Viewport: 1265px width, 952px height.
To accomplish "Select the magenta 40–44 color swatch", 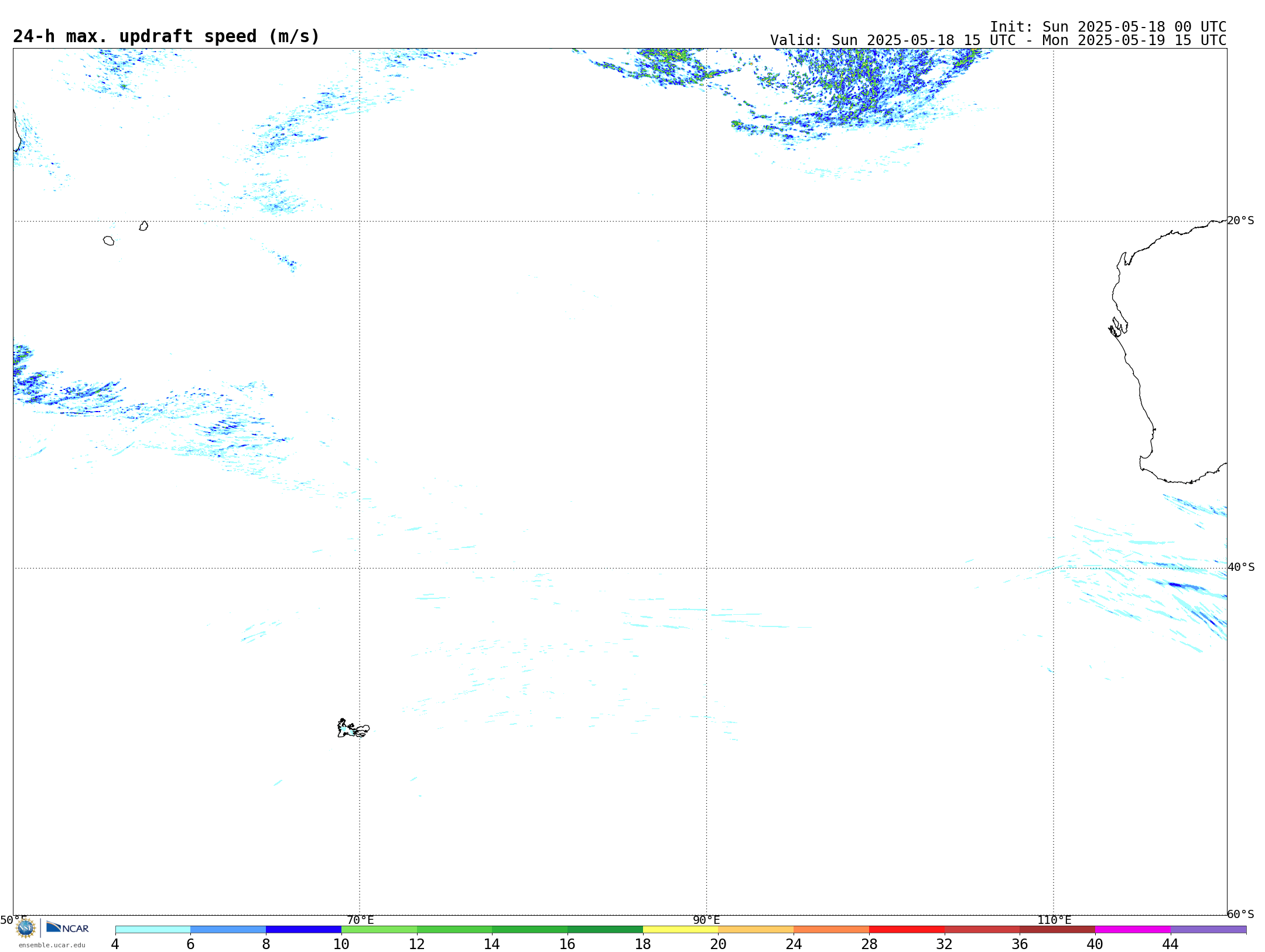I will pos(1133,930).
